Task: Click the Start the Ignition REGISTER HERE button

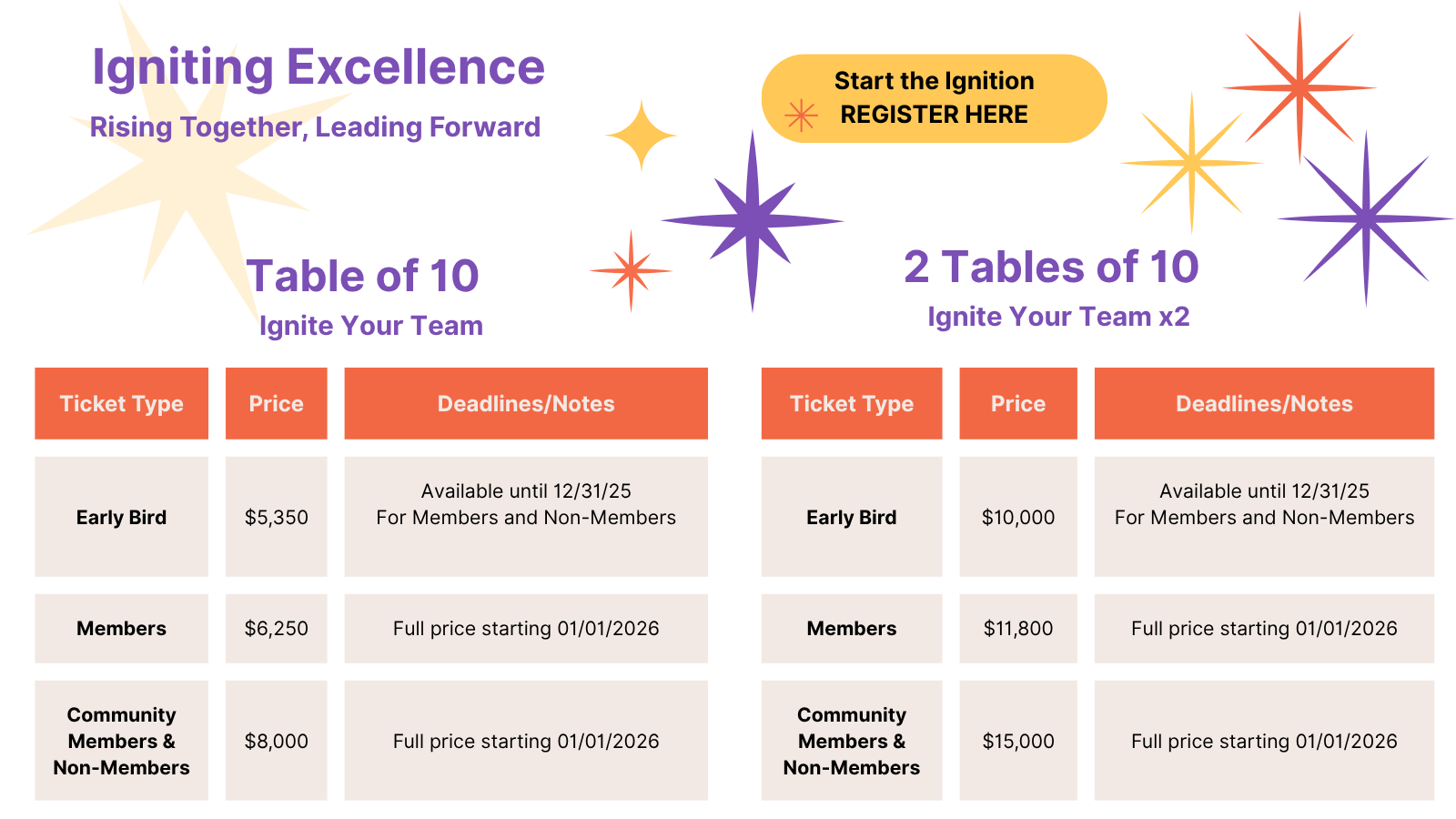Action: (934, 98)
